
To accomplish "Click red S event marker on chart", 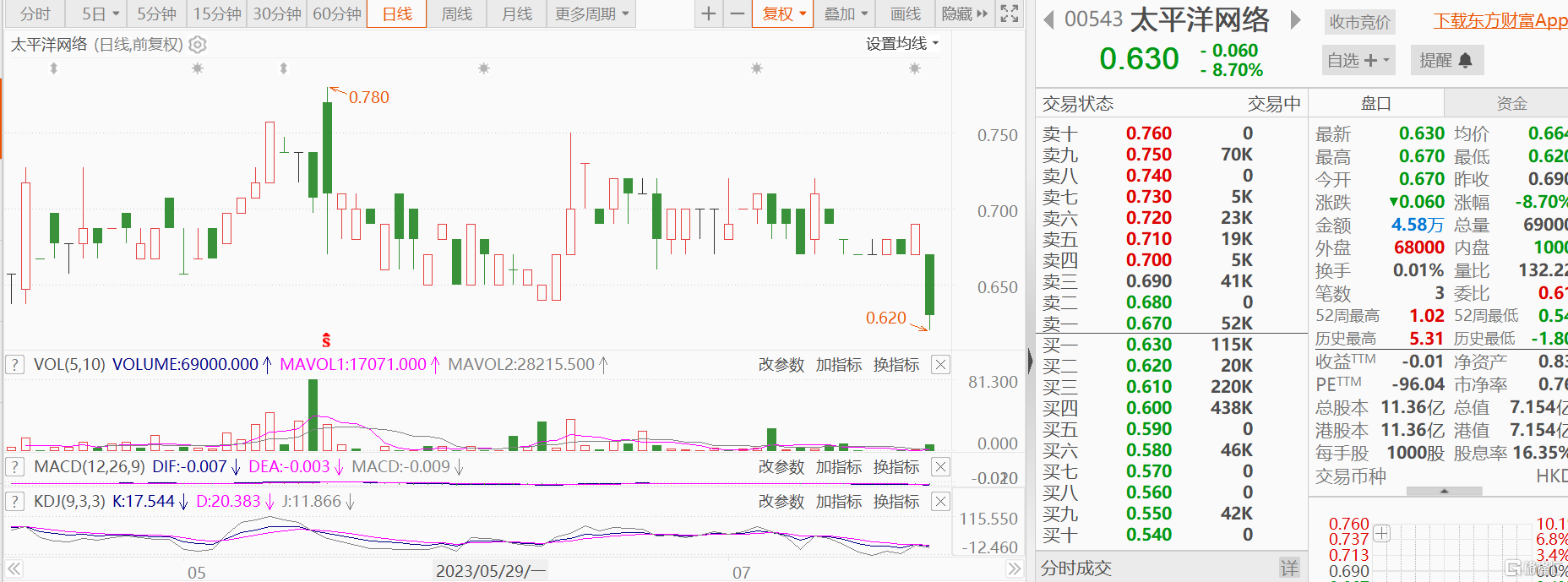I will click(x=326, y=340).
